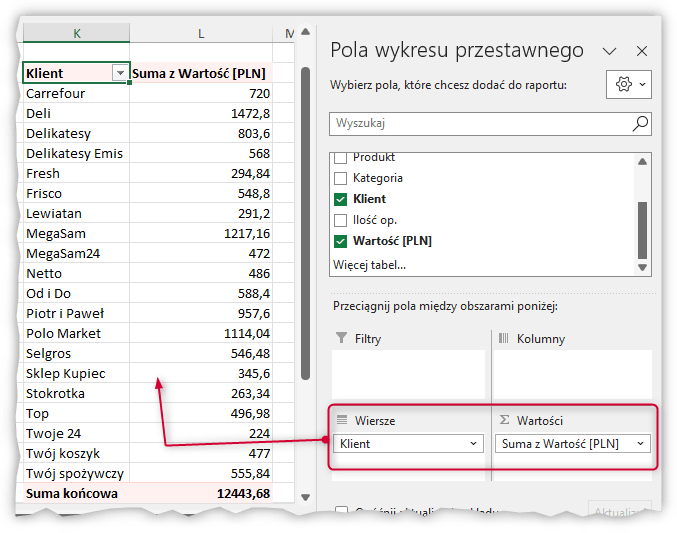Select the Suma końcowa cell

(x=76, y=493)
